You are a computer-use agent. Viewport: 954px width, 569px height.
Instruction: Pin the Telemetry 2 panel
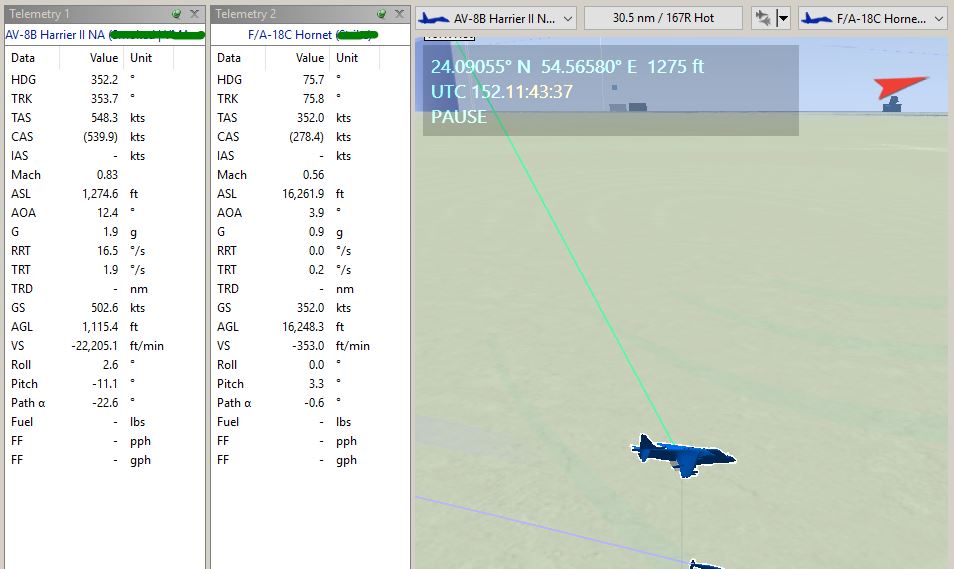click(x=381, y=13)
